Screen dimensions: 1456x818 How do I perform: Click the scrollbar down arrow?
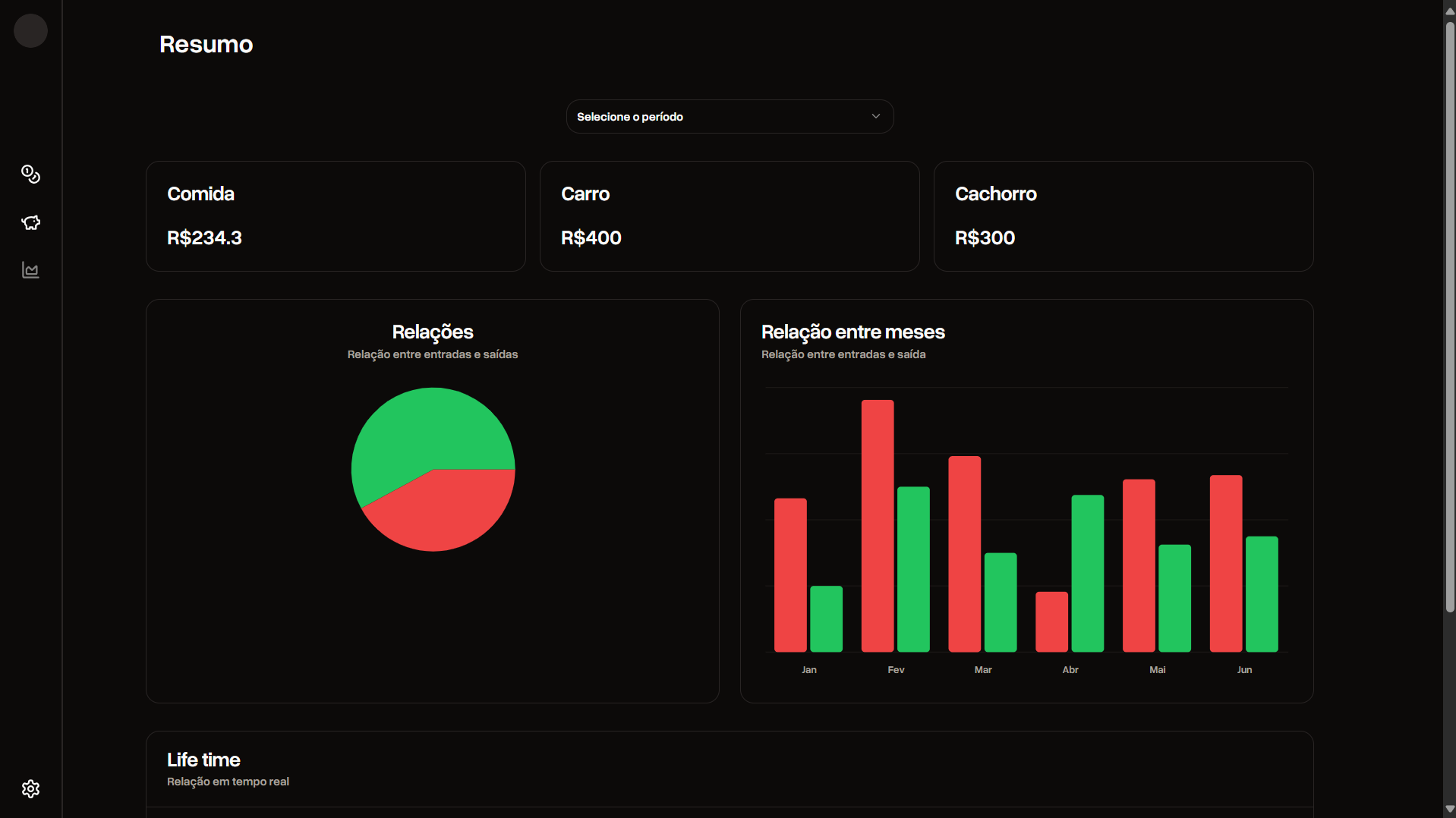[x=1449, y=810]
